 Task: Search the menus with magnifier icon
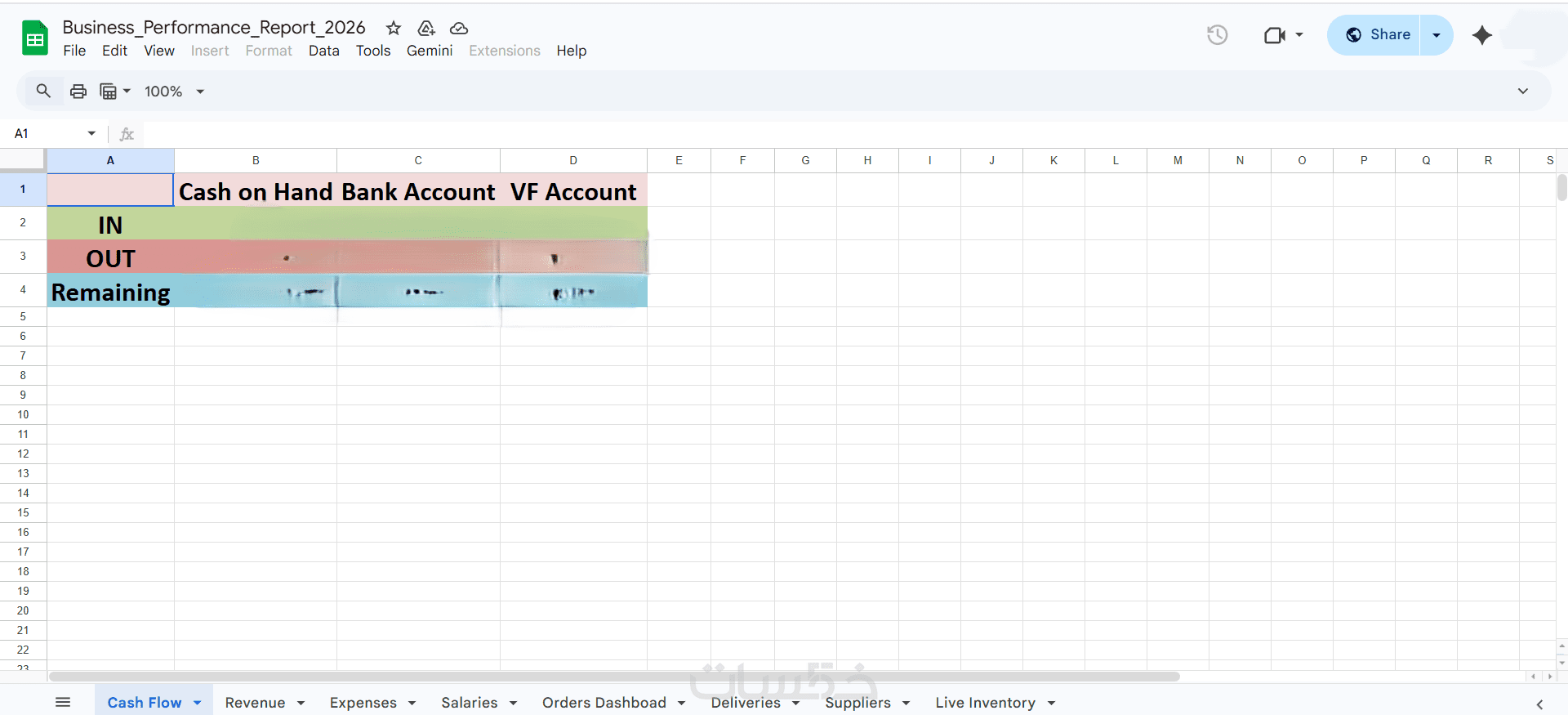coord(43,91)
